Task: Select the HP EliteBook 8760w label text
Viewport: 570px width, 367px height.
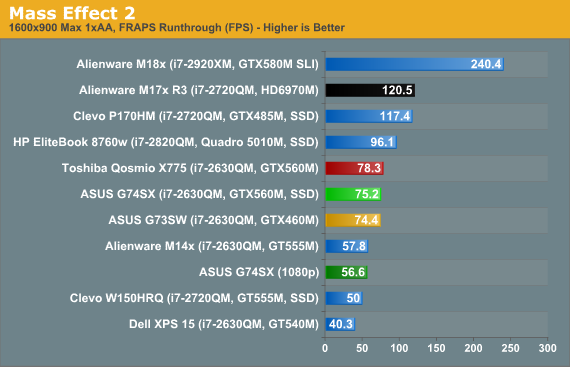Action: click(x=166, y=142)
